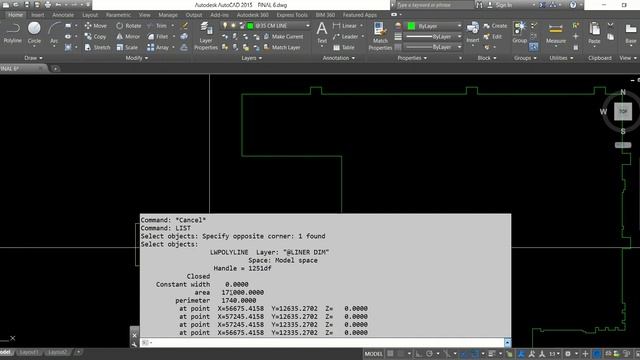The width and height of the screenshot is (640, 360).
Task: Switch to the Insert ribbon tab
Action: (x=38, y=15)
